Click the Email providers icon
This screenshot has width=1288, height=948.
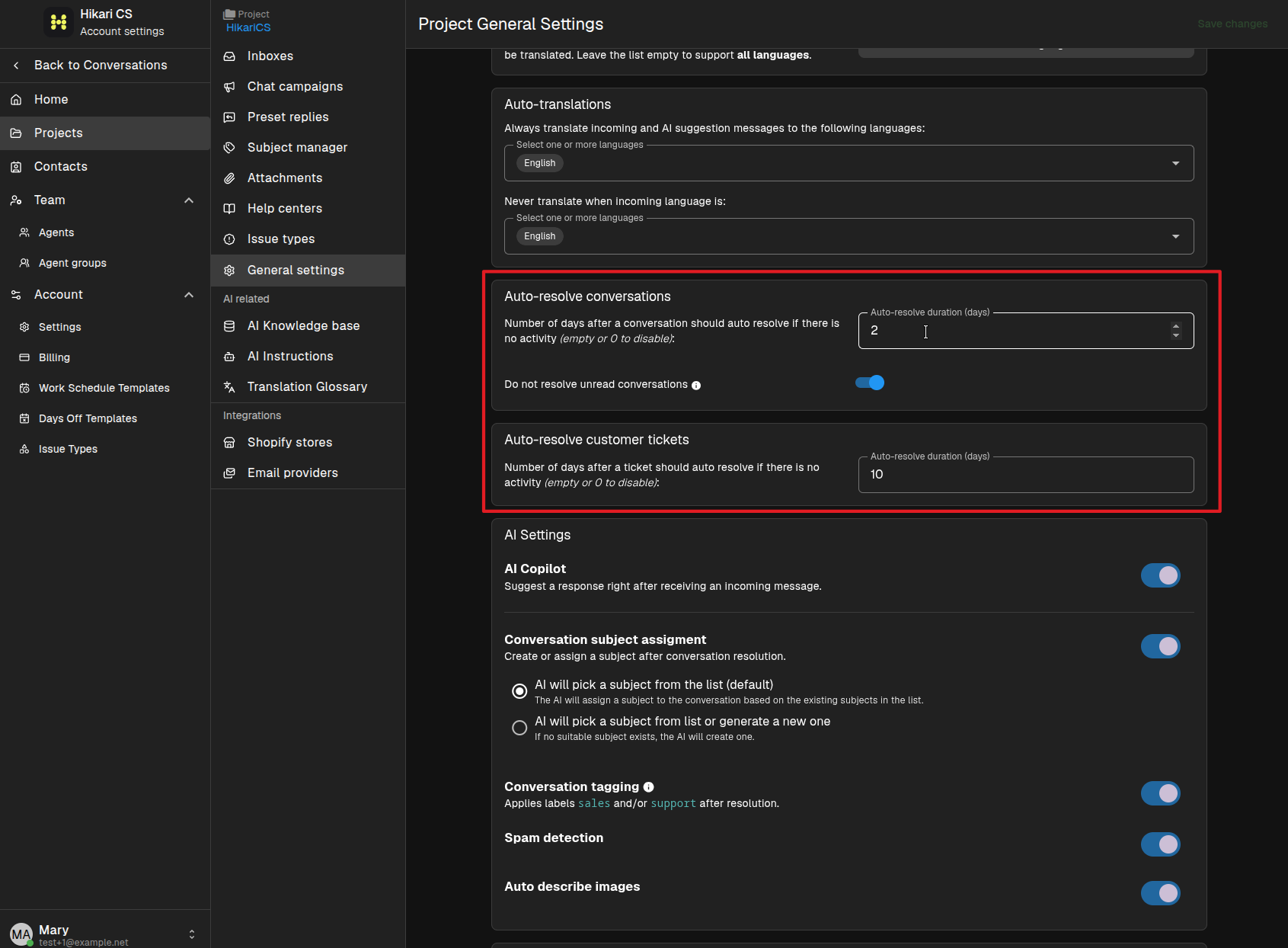[229, 473]
